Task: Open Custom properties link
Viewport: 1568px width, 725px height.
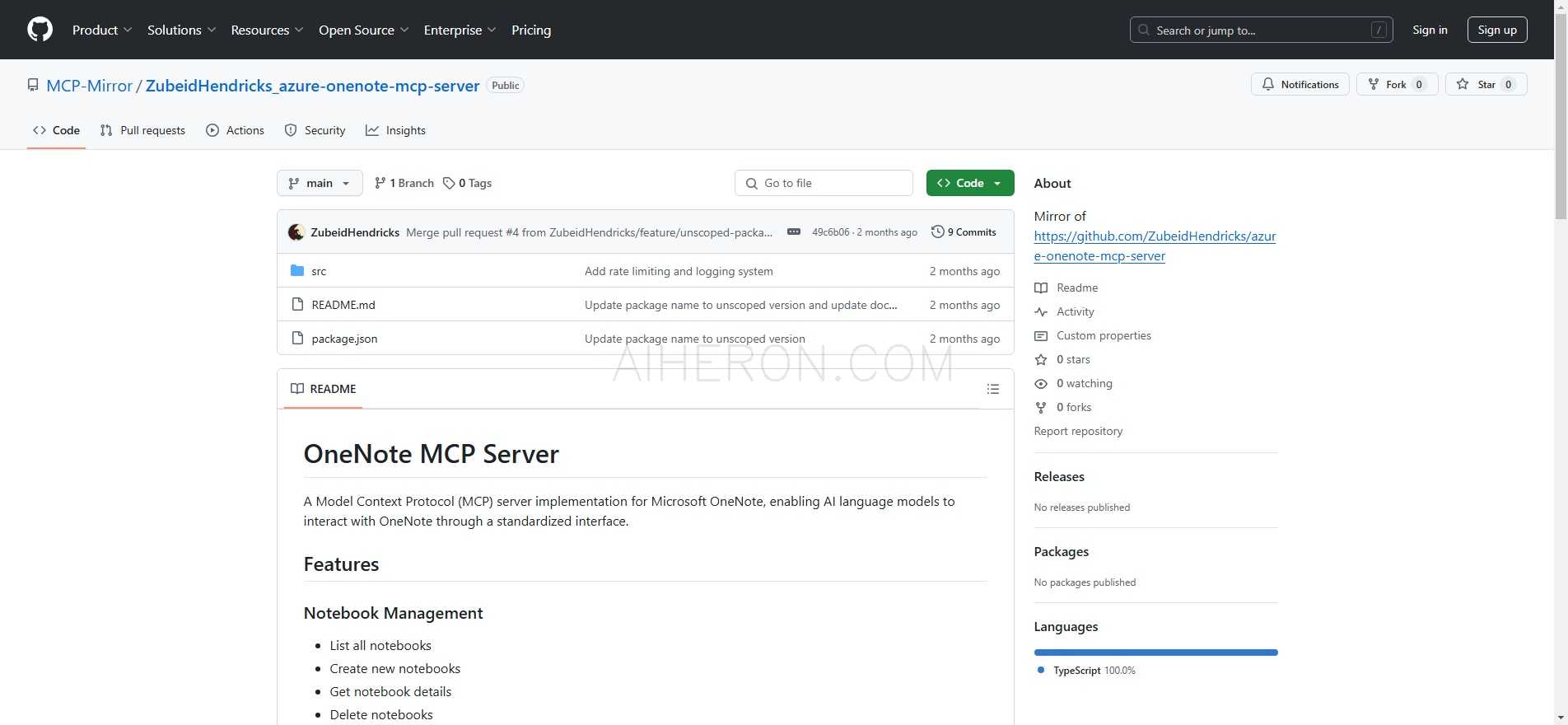Action: click(1104, 335)
